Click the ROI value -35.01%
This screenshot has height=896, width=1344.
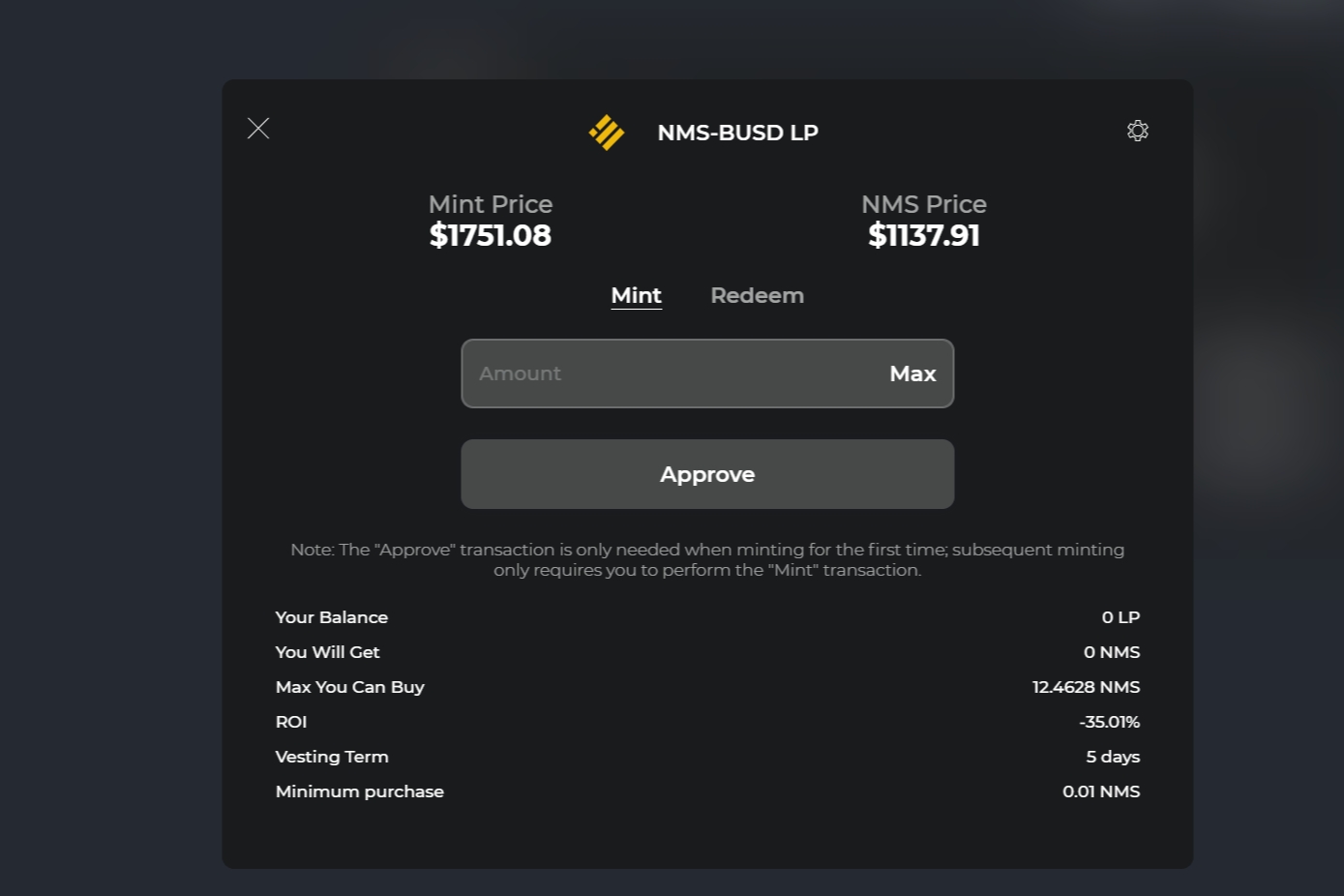pos(1110,722)
